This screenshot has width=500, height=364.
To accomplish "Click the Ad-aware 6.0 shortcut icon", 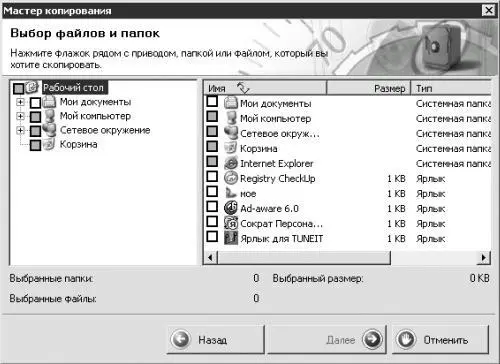I will (231, 208).
